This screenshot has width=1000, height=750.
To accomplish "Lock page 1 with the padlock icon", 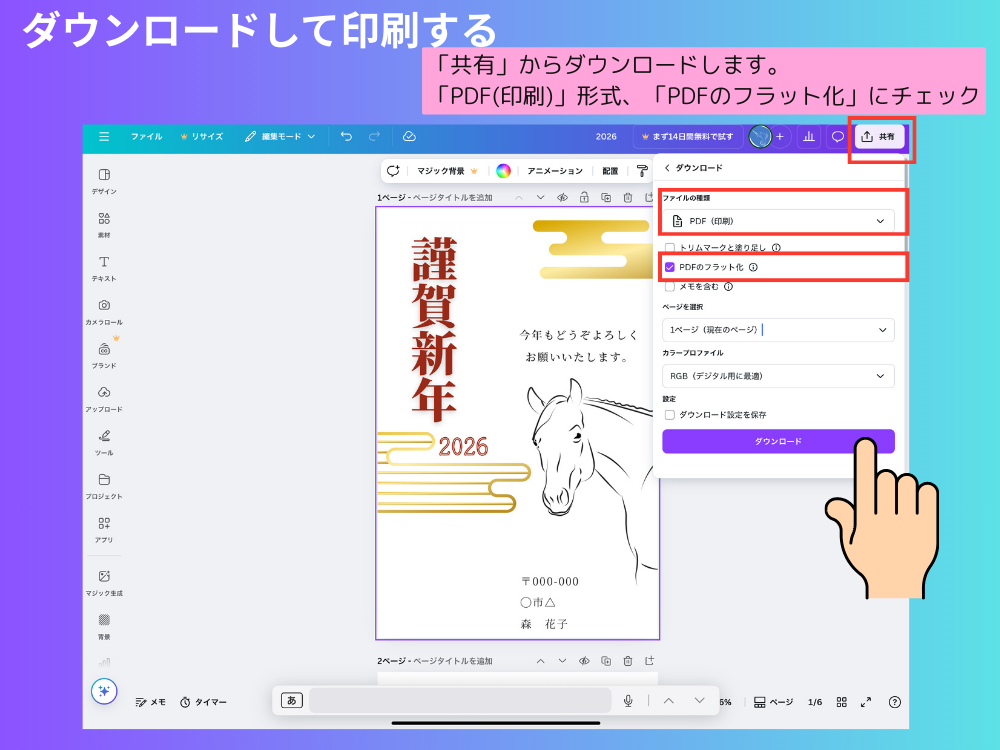I will point(584,198).
